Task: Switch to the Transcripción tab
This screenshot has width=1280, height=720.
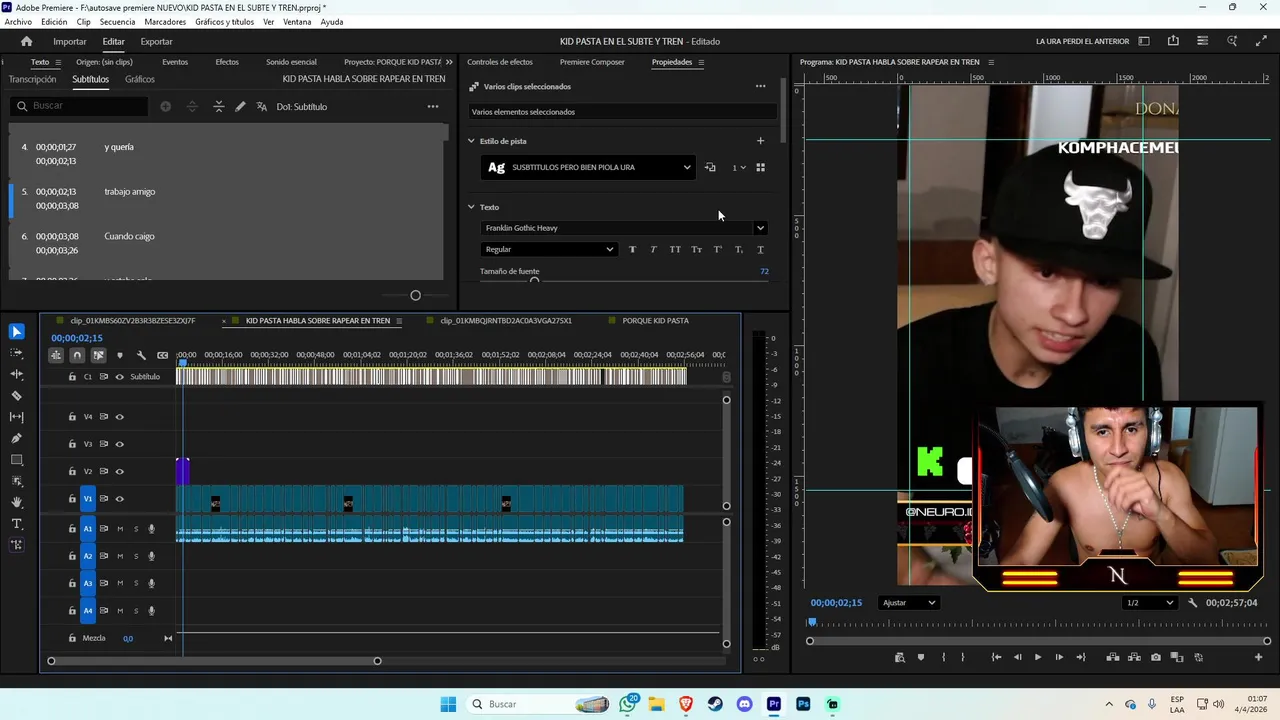Action: (32, 79)
